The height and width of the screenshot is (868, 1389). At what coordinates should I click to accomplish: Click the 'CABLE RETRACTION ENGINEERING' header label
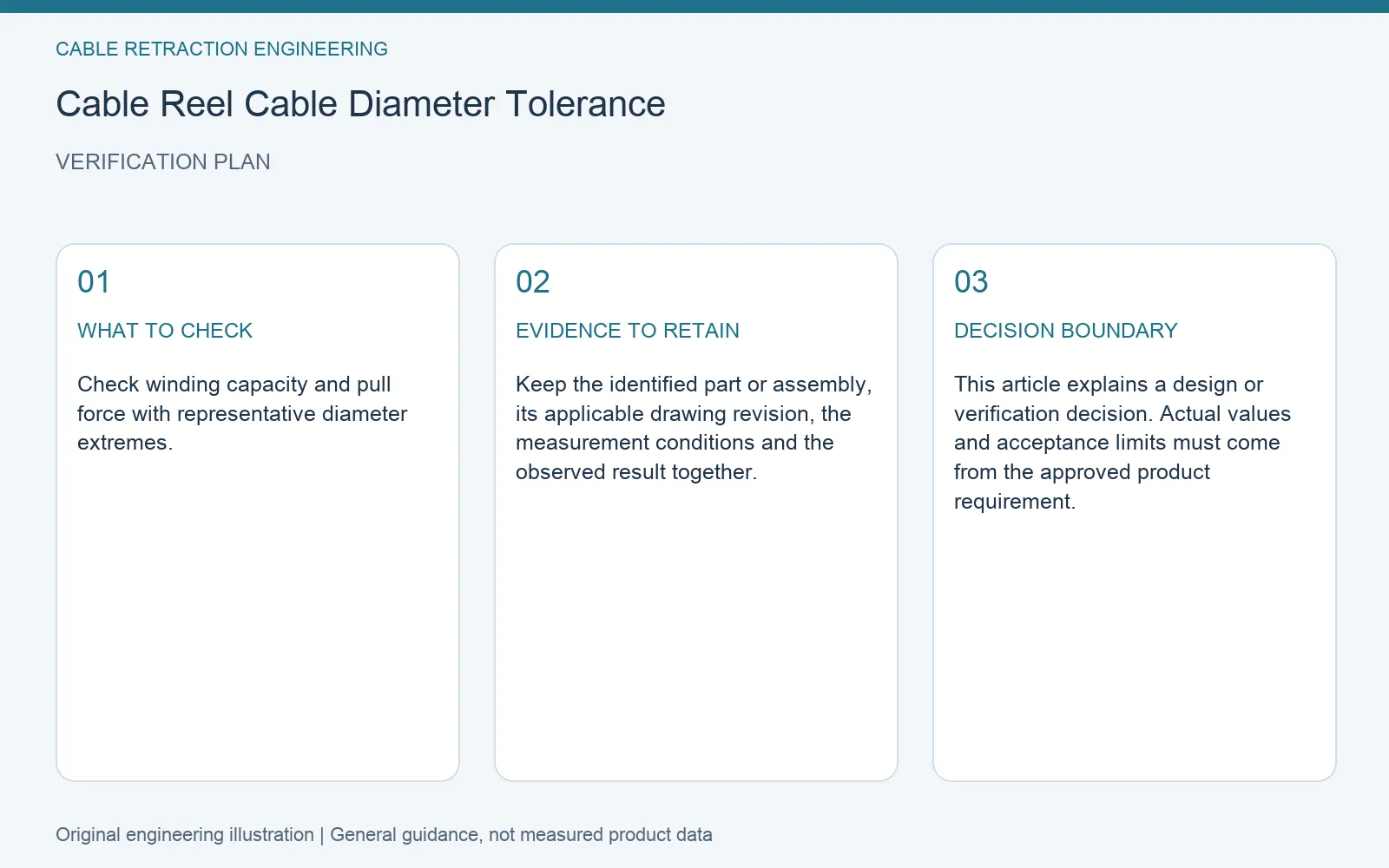221,49
